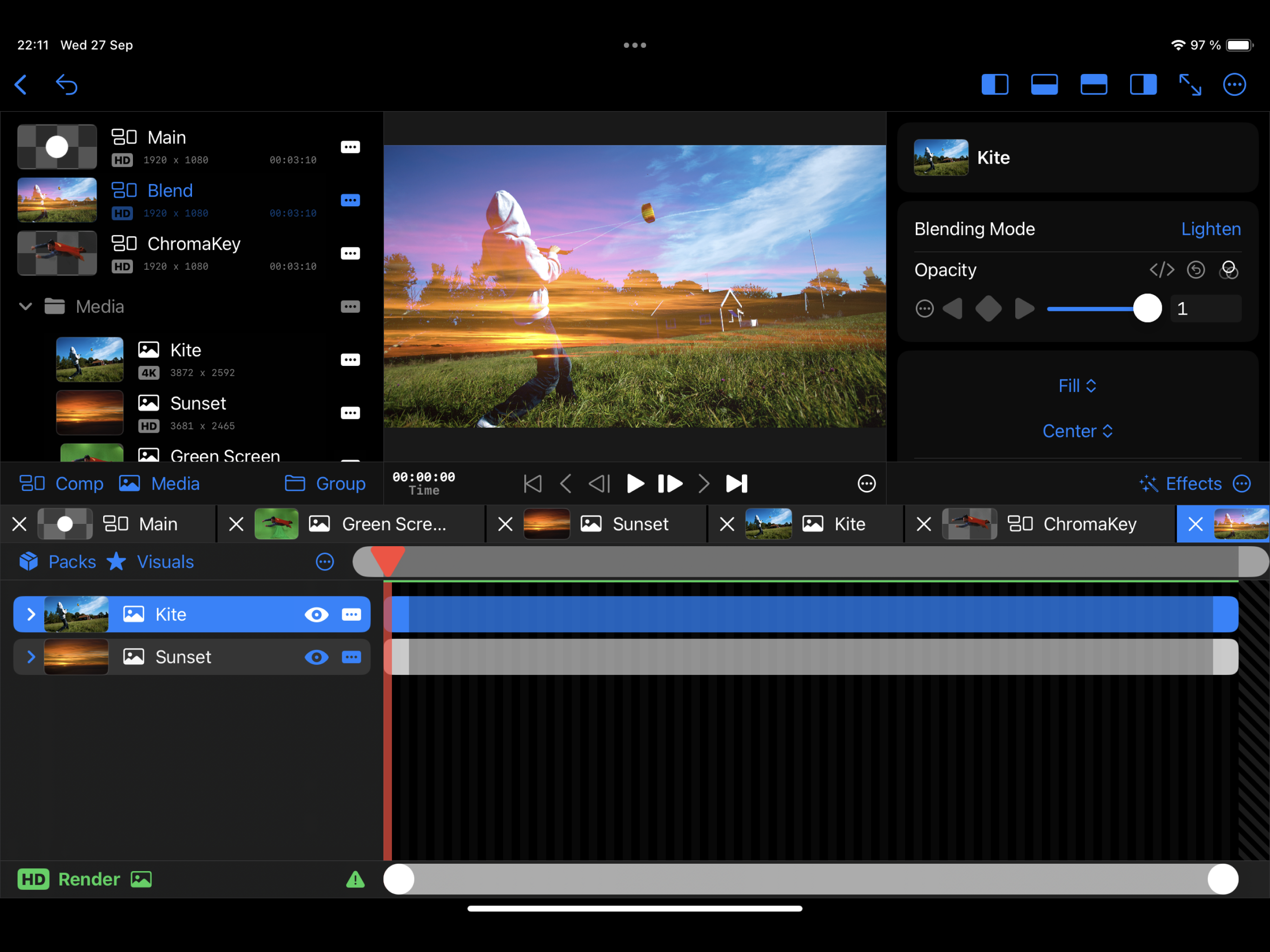Jump to the end of timeline
1270x952 pixels.
[737, 484]
